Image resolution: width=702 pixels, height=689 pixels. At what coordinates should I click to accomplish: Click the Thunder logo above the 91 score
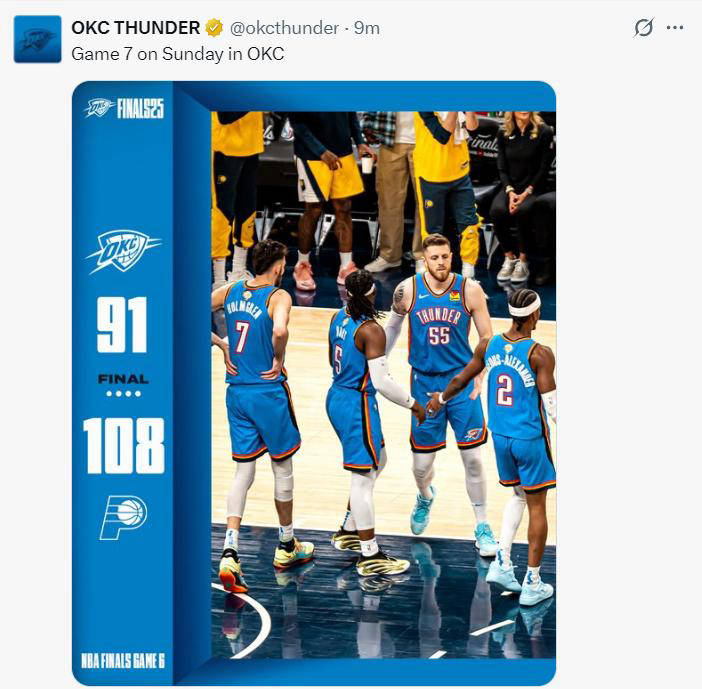[123, 251]
